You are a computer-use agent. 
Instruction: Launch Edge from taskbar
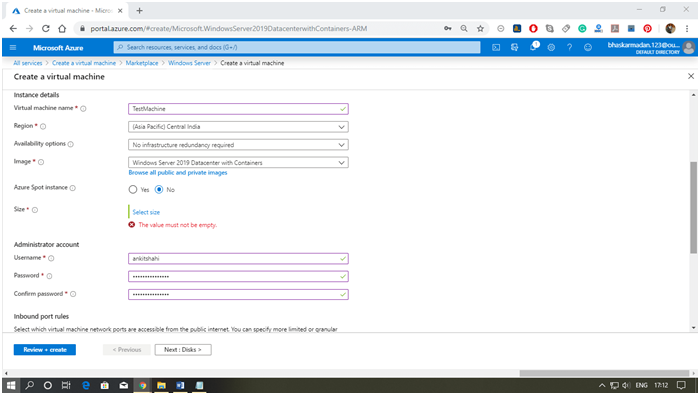coord(86,385)
